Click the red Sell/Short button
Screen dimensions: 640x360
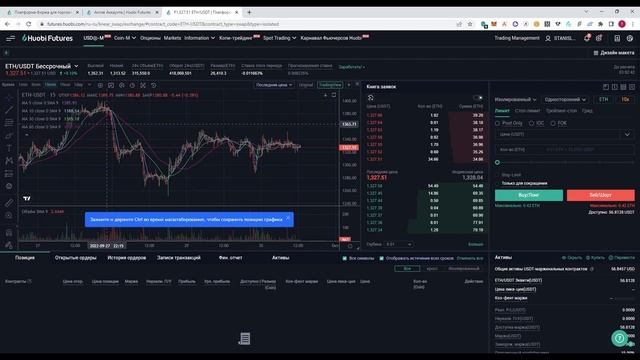(600, 195)
